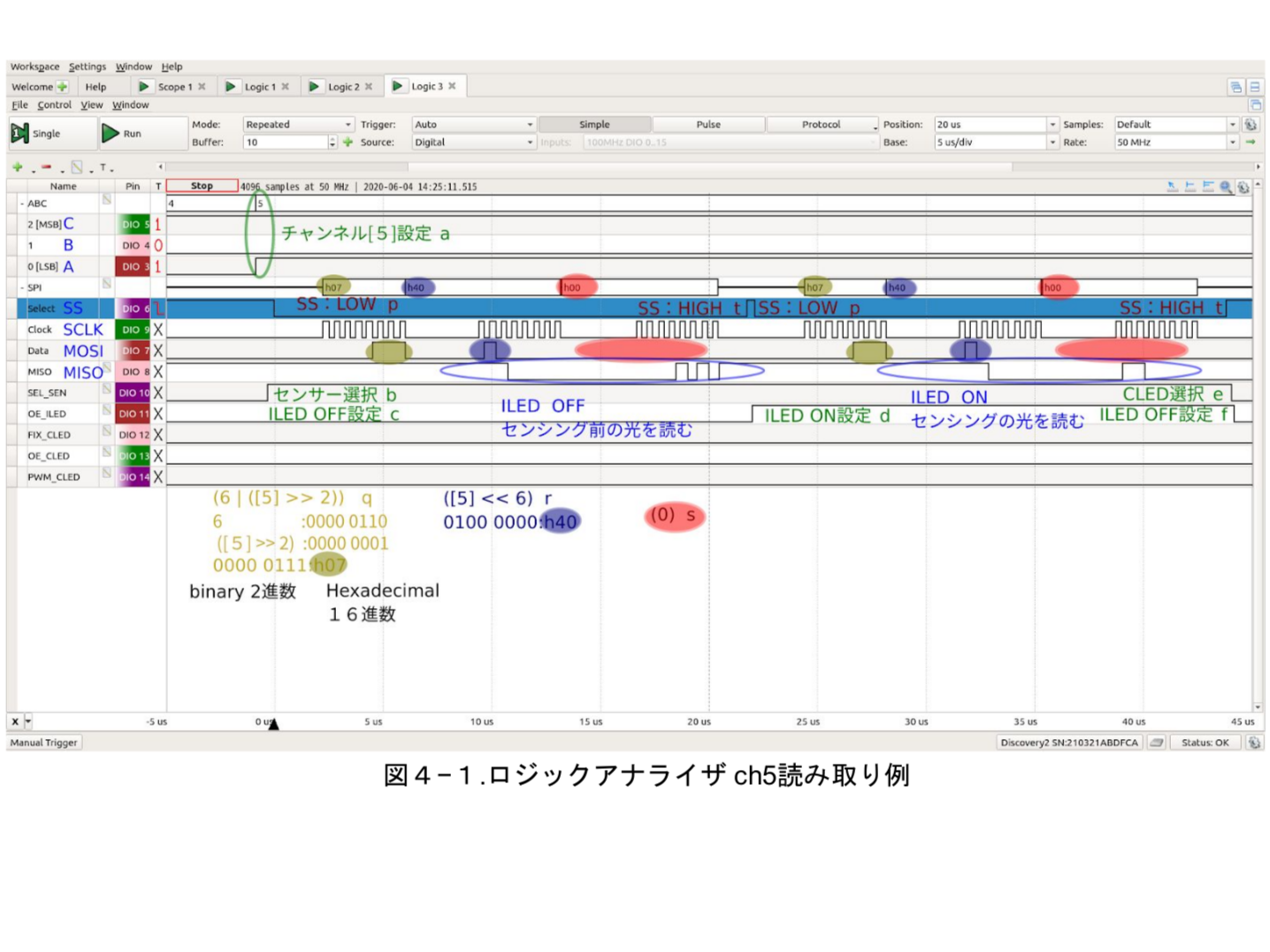Open a new instrument from Welcome plus icon
1270x952 pixels.
63,87
